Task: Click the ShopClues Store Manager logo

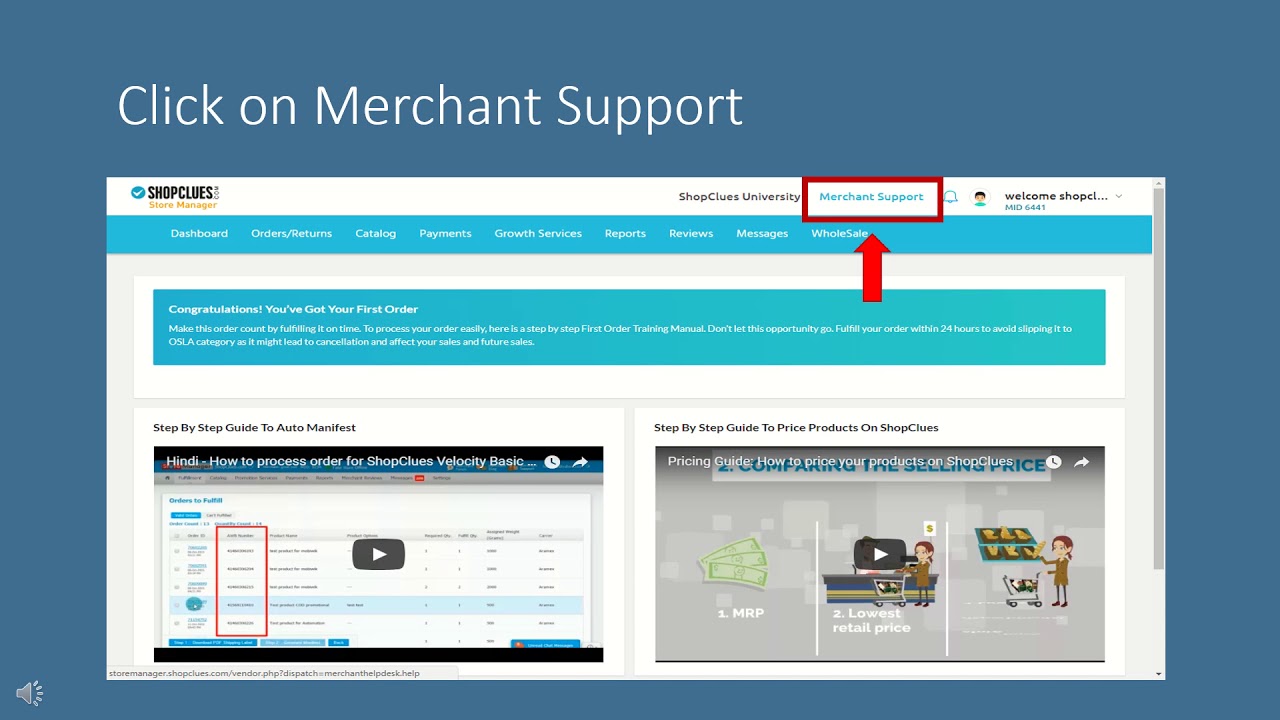Action: tap(174, 197)
